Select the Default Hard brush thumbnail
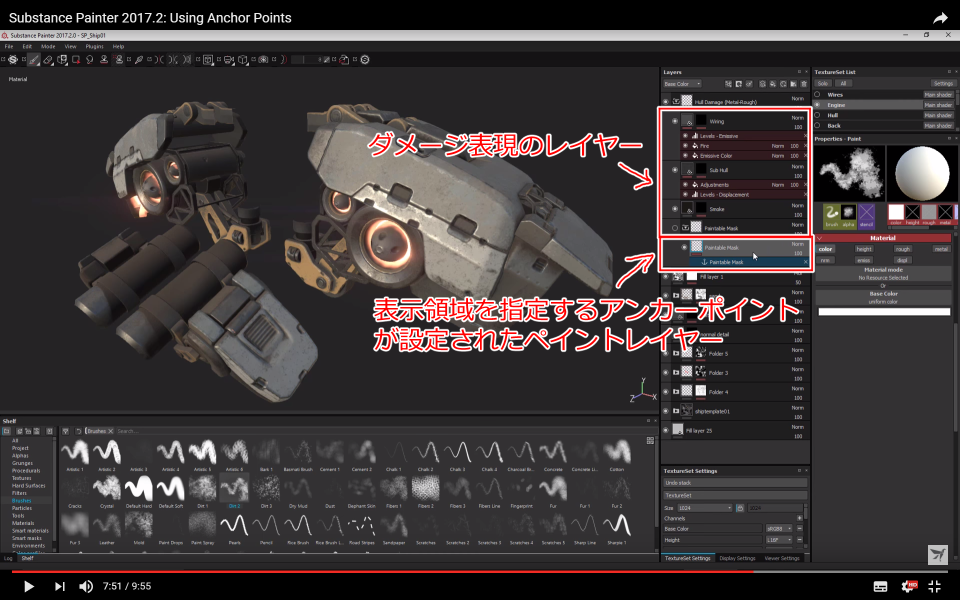960x600 pixels. (138, 489)
